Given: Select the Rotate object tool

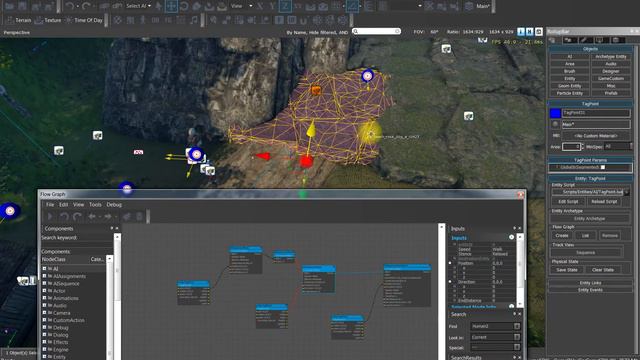Looking at the screenshot, I should click(x=184, y=6).
